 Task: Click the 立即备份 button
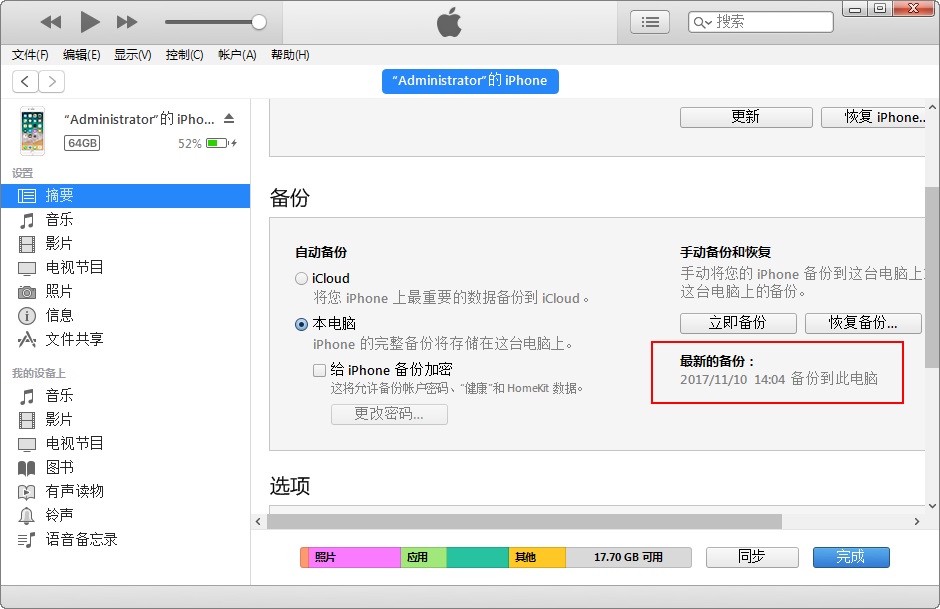tap(738, 323)
